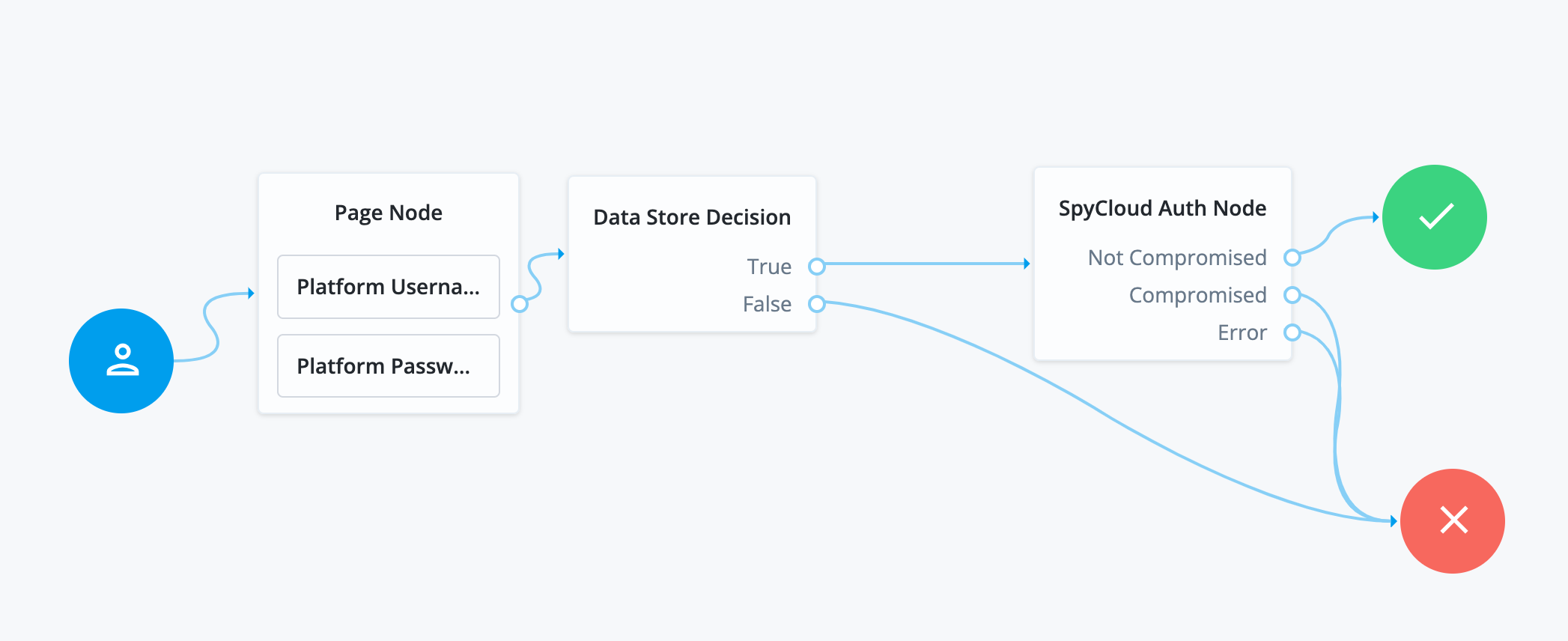Click the Compromised output connector circle
This screenshot has height=641, width=1568.
1292,295
